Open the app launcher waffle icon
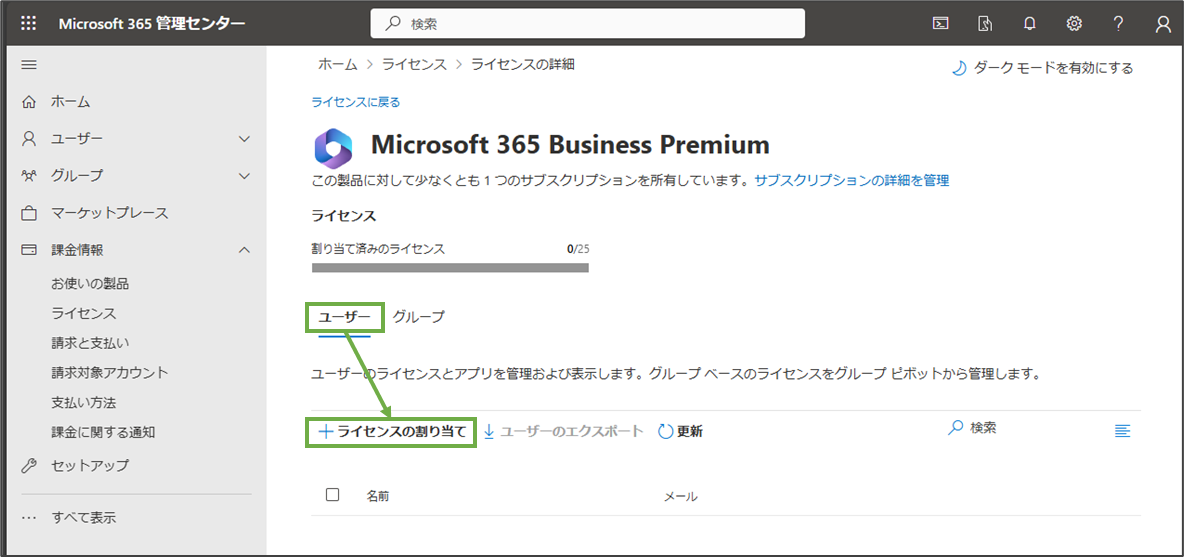This screenshot has width=1184, height=557. (29, 23)
